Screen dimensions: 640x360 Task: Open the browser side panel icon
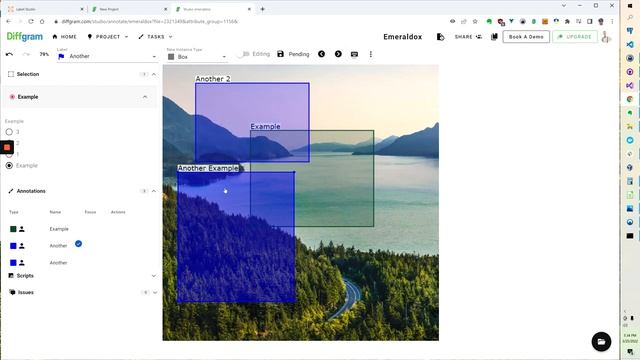(x=589, y=21)
